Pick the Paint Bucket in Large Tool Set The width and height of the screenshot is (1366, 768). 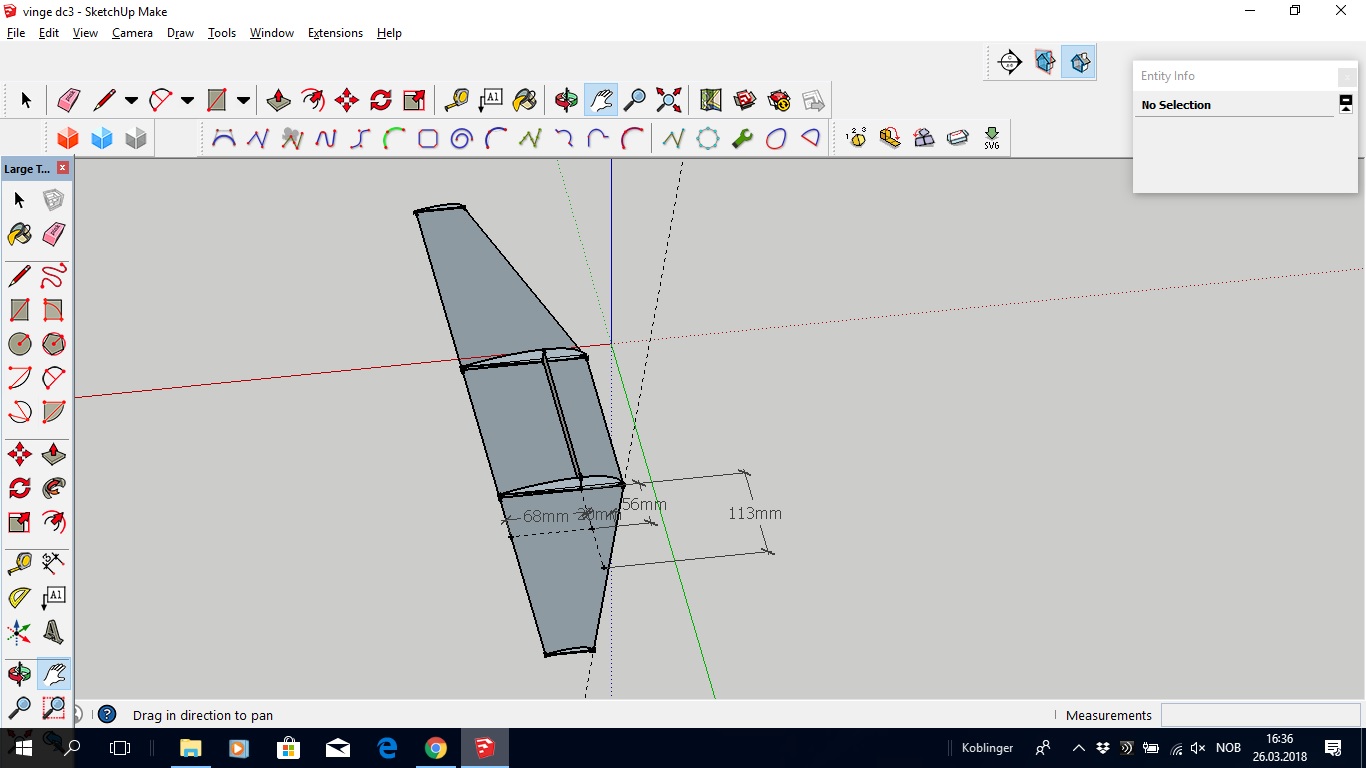(x=19, y=234)
